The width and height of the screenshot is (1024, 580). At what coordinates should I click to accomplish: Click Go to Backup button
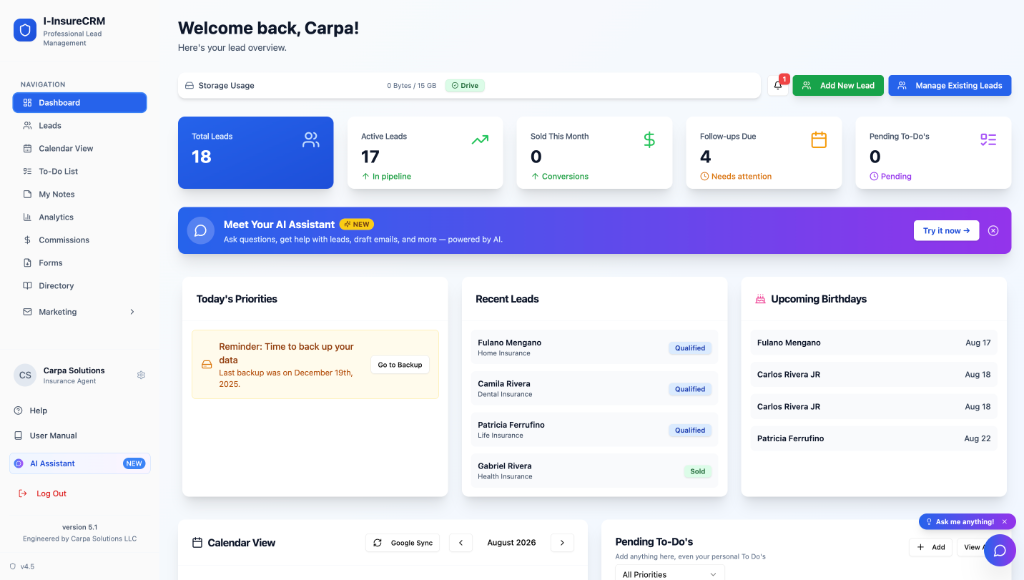pyautogui.click(x=400, y=364)
